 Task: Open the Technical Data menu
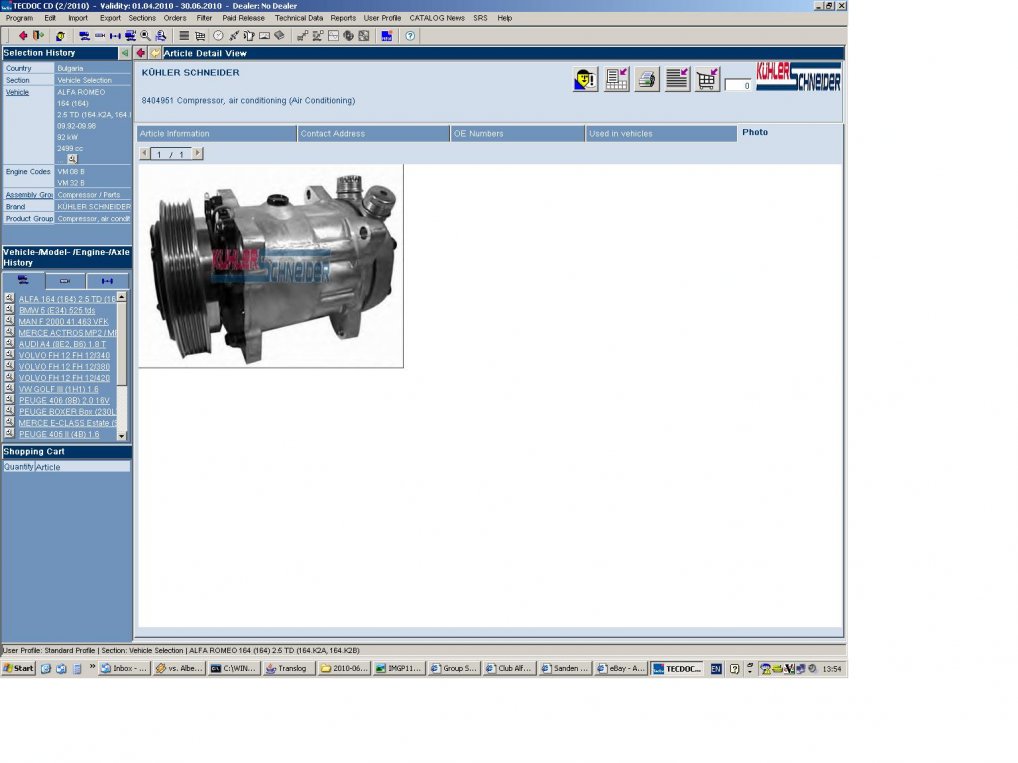tap(298, 18)
